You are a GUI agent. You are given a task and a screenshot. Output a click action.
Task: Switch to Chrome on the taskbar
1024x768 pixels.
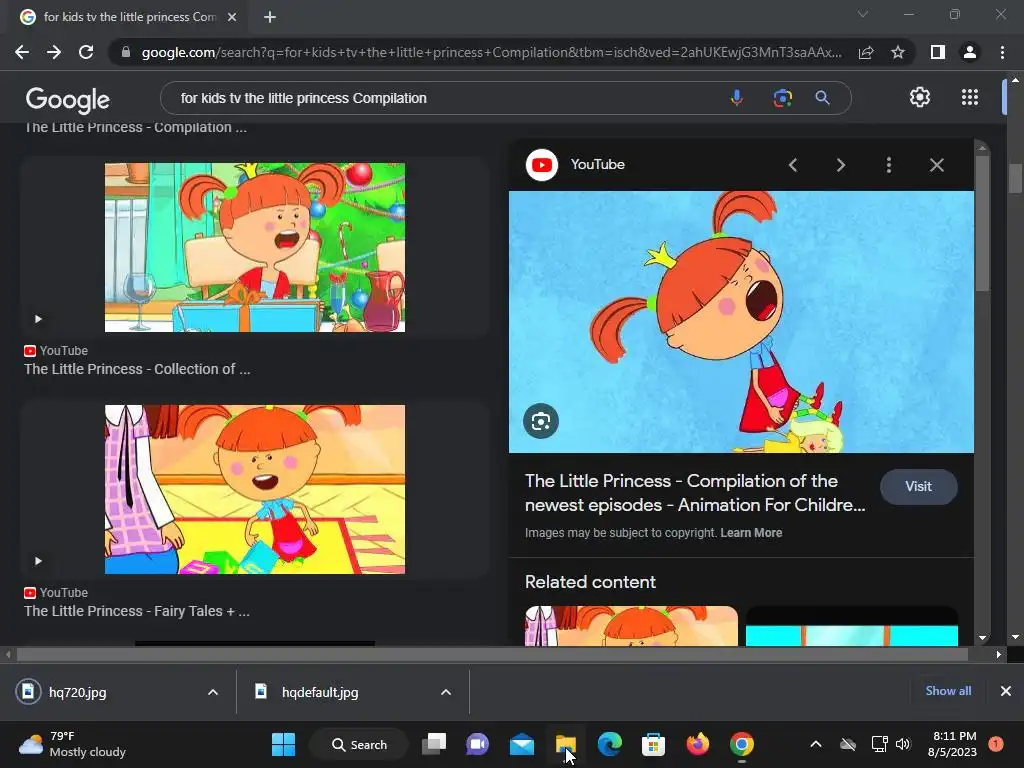(x=741, y=744)
